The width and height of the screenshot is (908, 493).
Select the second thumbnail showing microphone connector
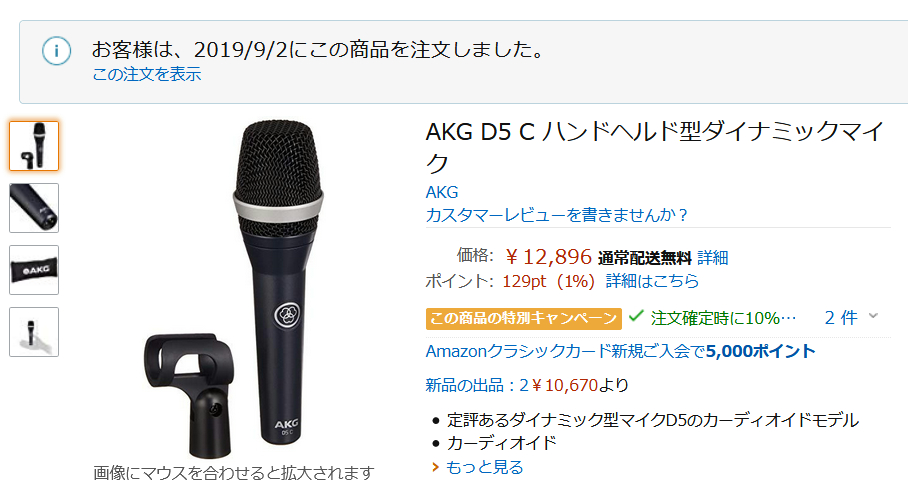(x=34, y=208)
